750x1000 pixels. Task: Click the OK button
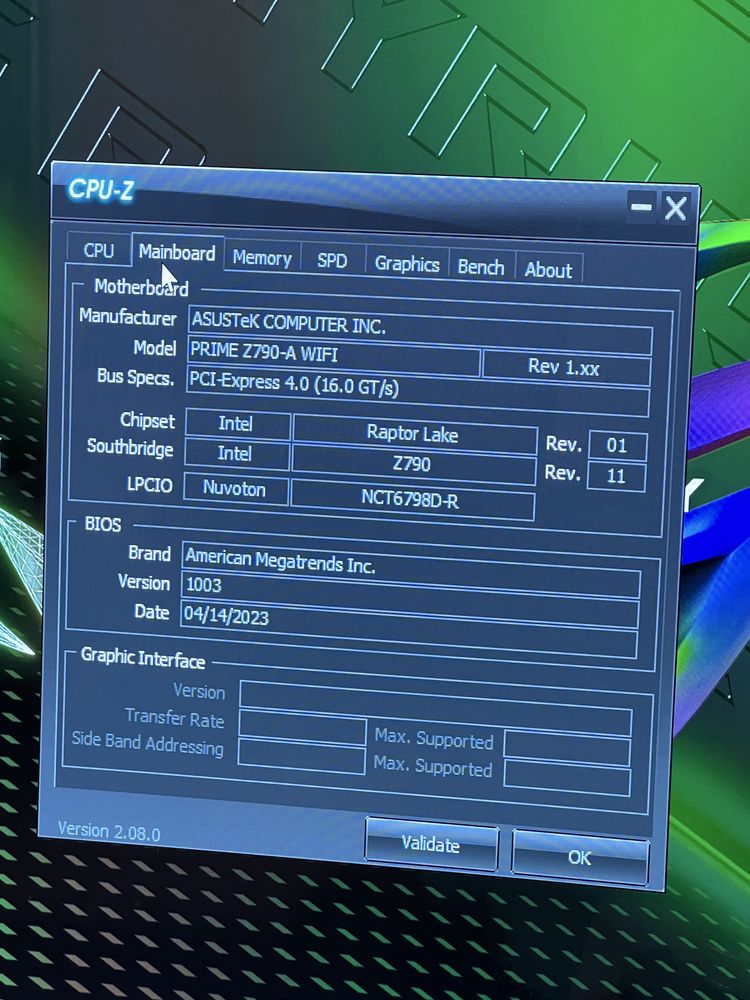point(580,858)
